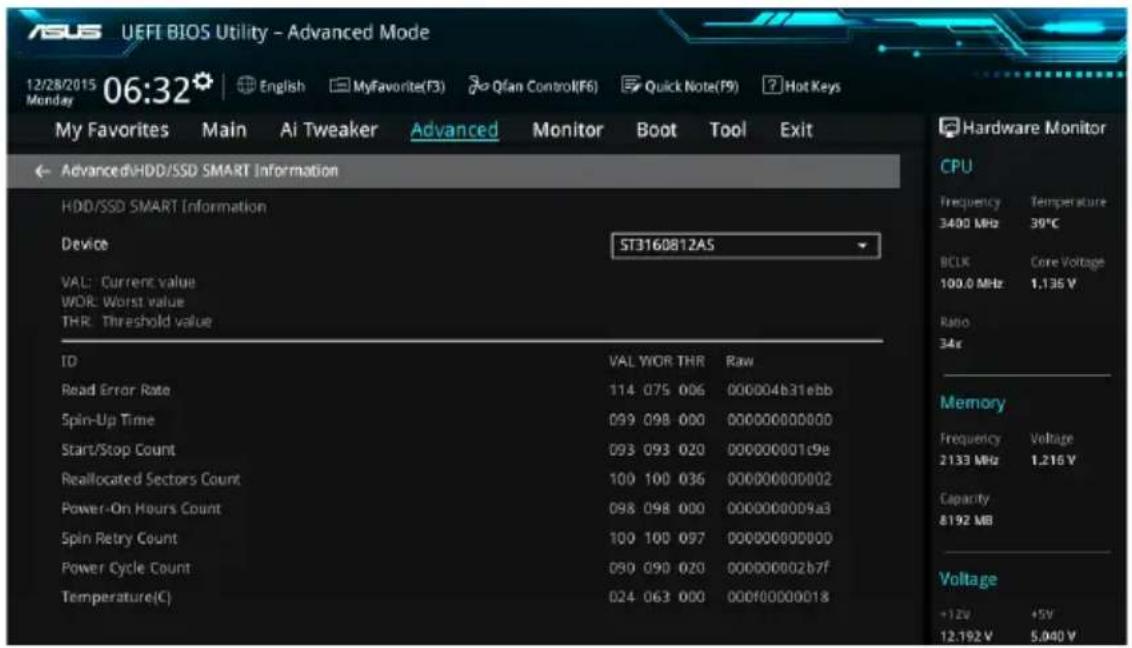Click the memory frequency 2133 MHz
This screenshot has height=648, width=1132.
click(x=969, y=460)
